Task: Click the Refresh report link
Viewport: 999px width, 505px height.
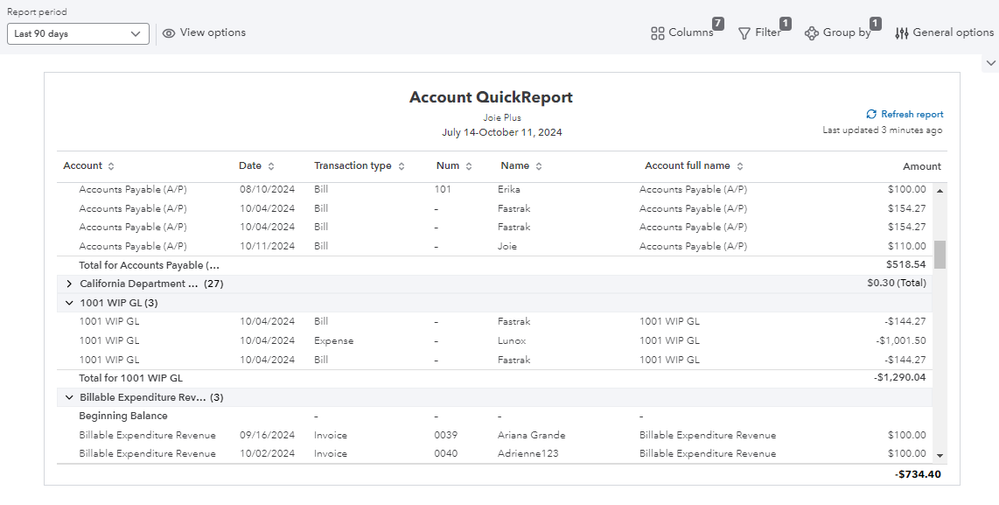Action: coord(911,114)
